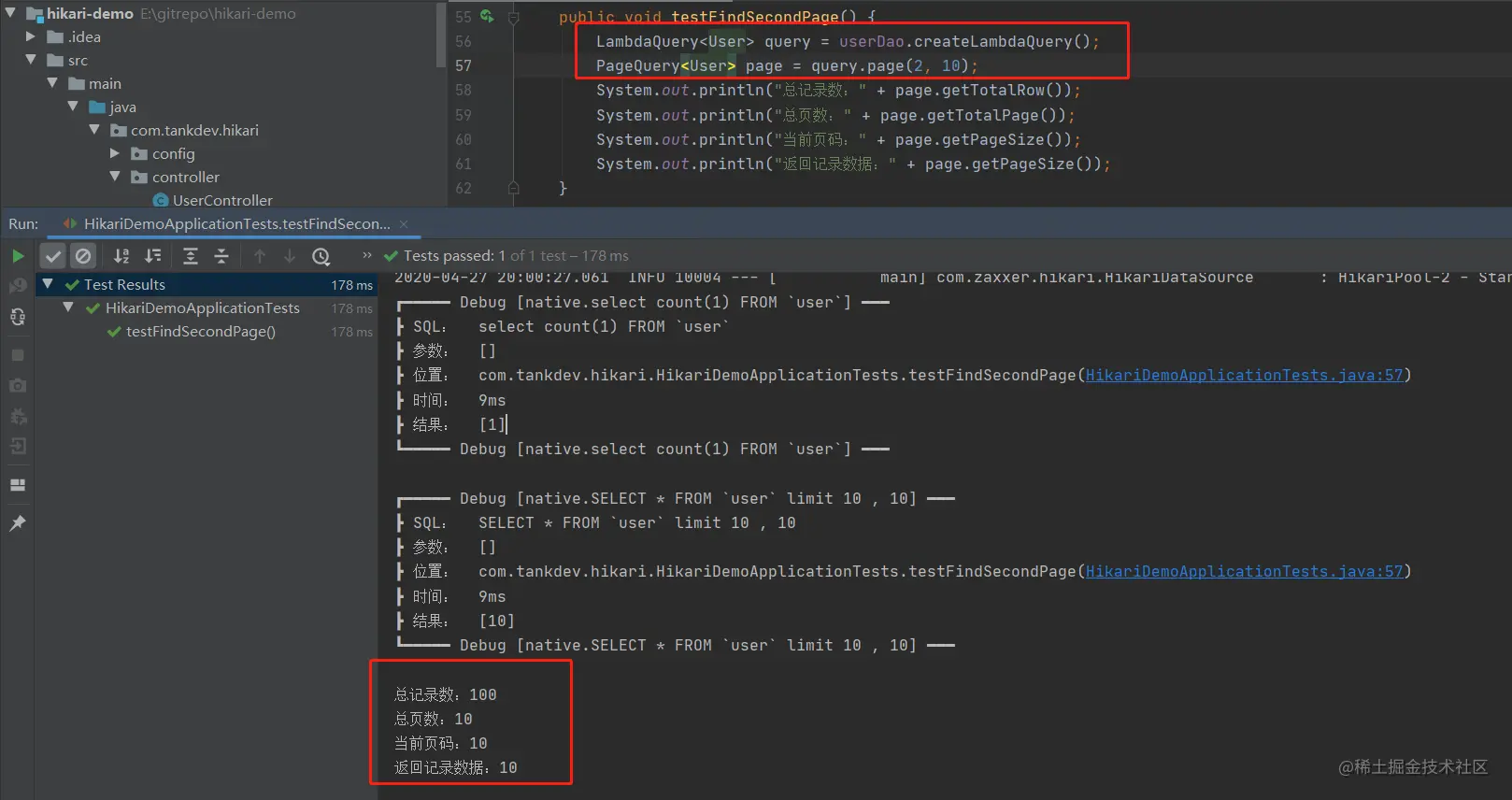Collapse the controller package arrow

tap(115, 177)
